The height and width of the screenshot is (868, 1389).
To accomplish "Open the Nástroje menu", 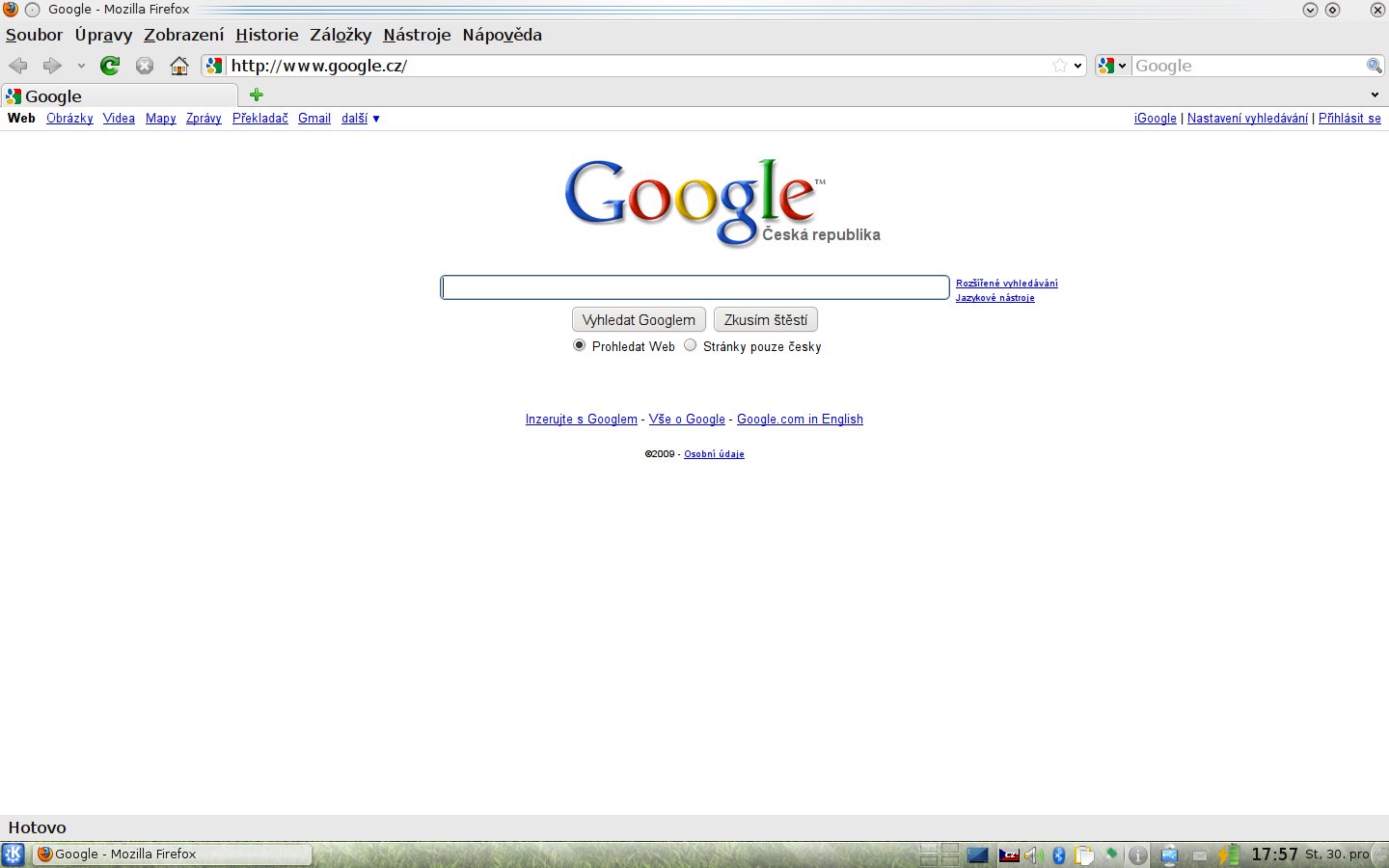I will click(417, 35).
